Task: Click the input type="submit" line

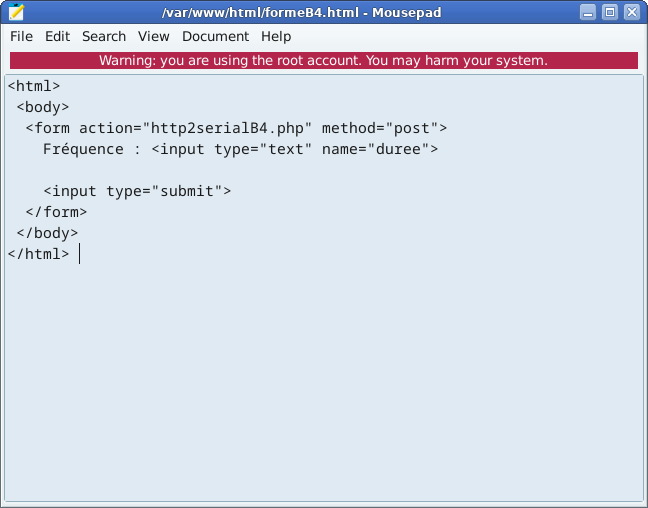Action: 137,191
